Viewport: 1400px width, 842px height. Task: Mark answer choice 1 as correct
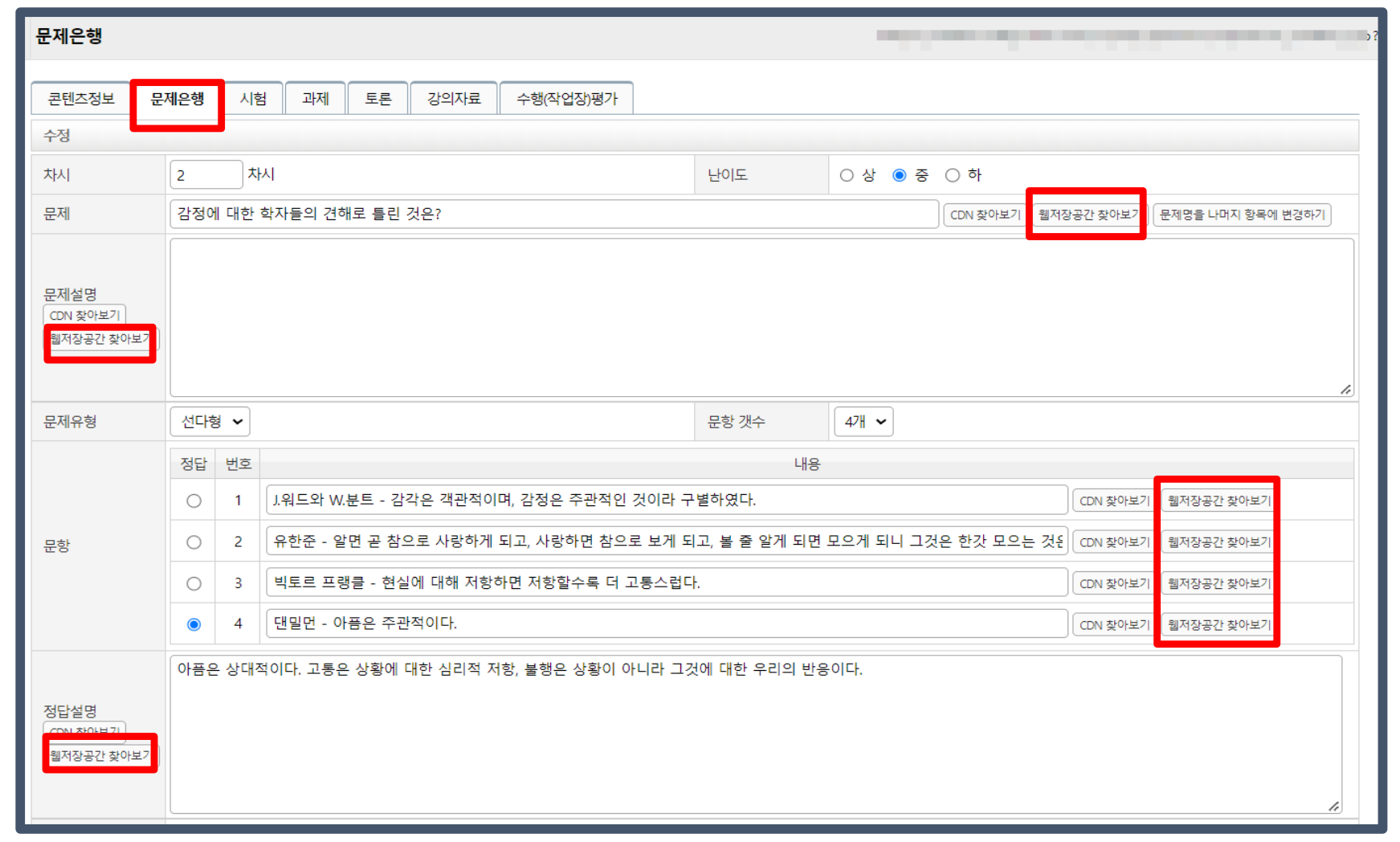[x=194, y=501]
